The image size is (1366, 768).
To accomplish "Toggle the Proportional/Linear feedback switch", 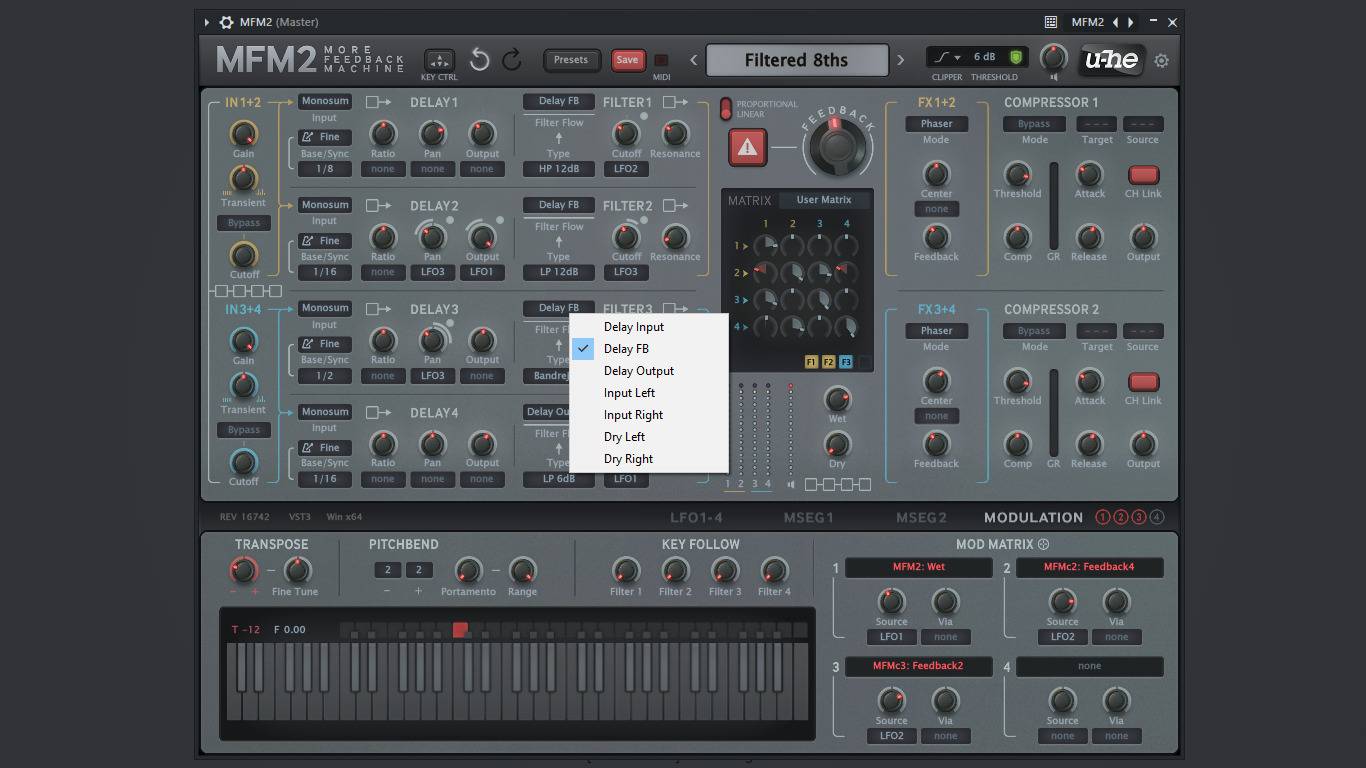I will pyautogui.click(x=726, y=109).
